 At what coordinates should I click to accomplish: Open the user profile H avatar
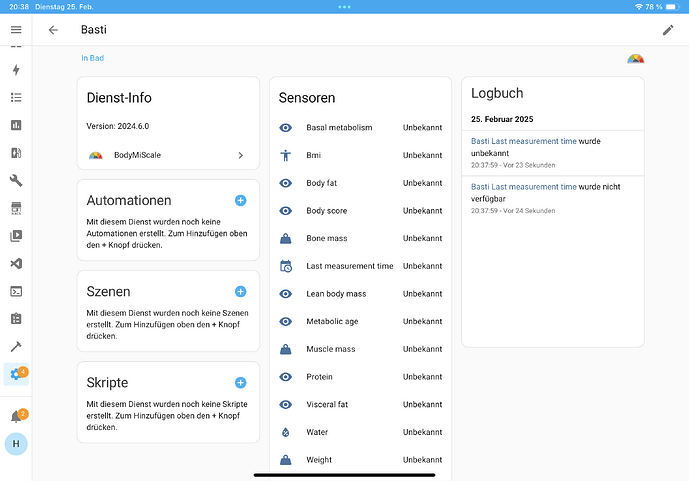16,444
